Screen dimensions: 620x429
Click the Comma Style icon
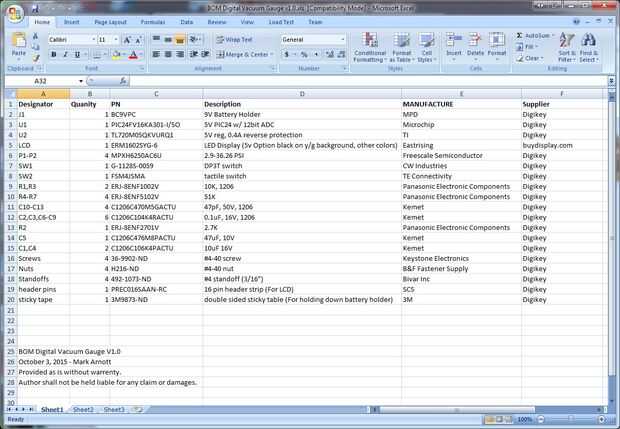(316, 55)
